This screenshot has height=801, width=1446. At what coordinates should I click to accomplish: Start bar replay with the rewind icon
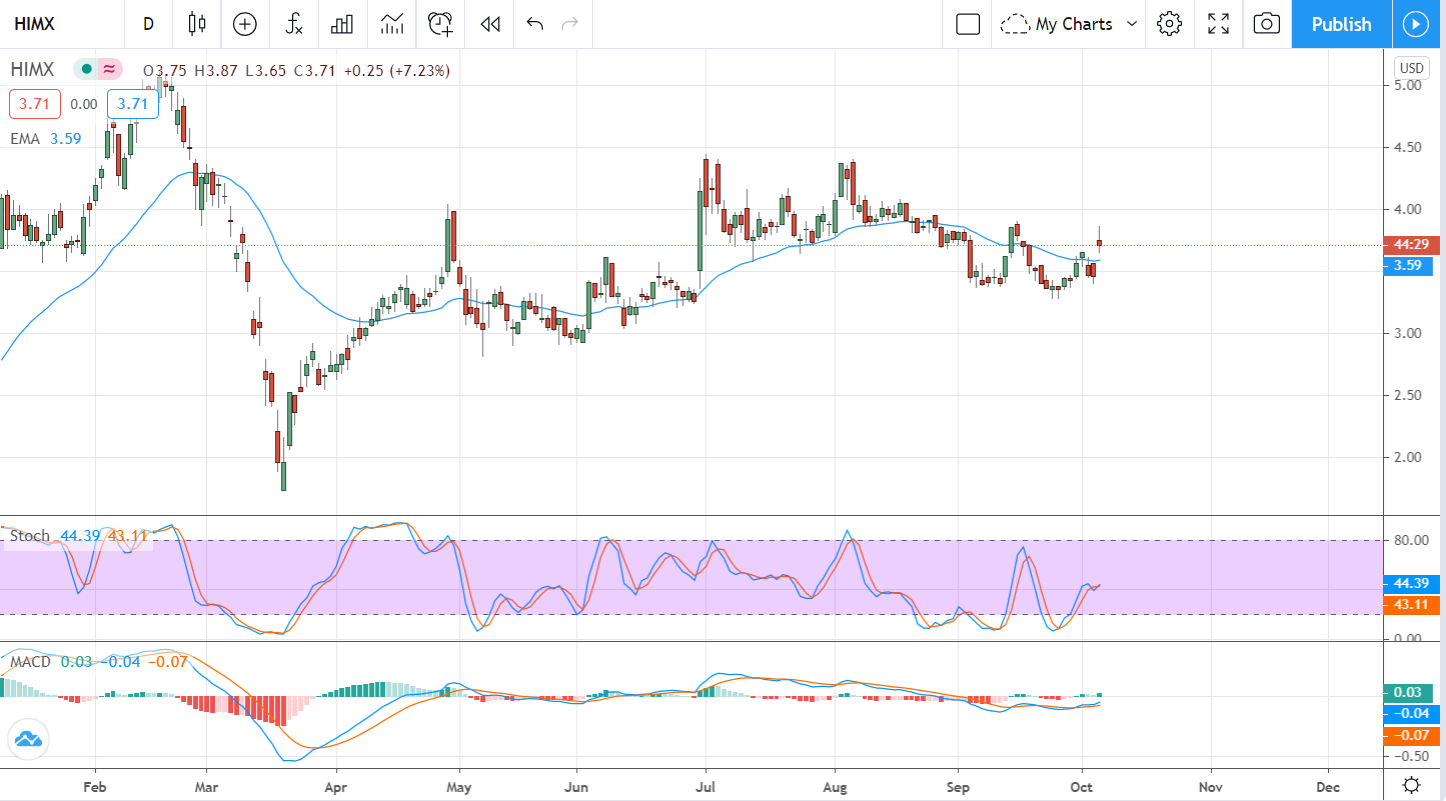[490, 24]
